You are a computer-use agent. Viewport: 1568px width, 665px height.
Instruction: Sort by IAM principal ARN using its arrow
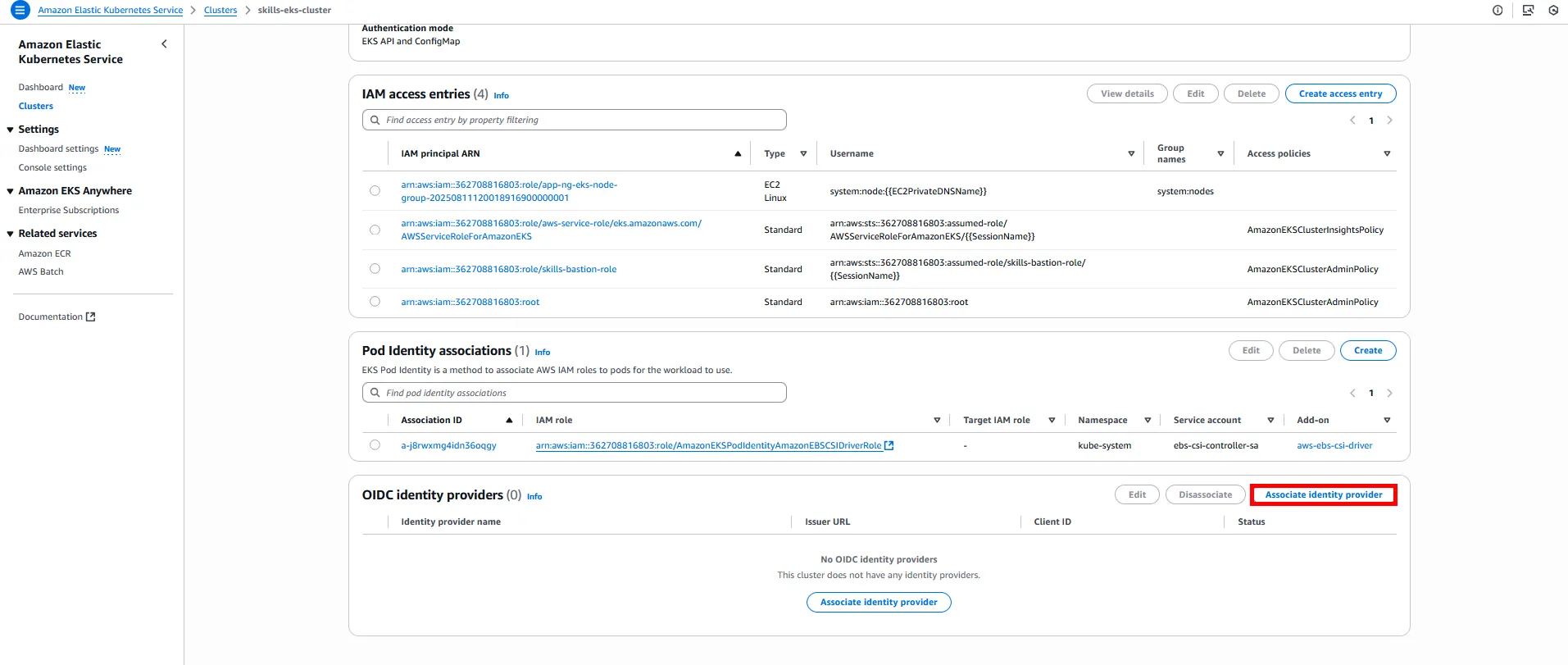click(x=738, y=154)
